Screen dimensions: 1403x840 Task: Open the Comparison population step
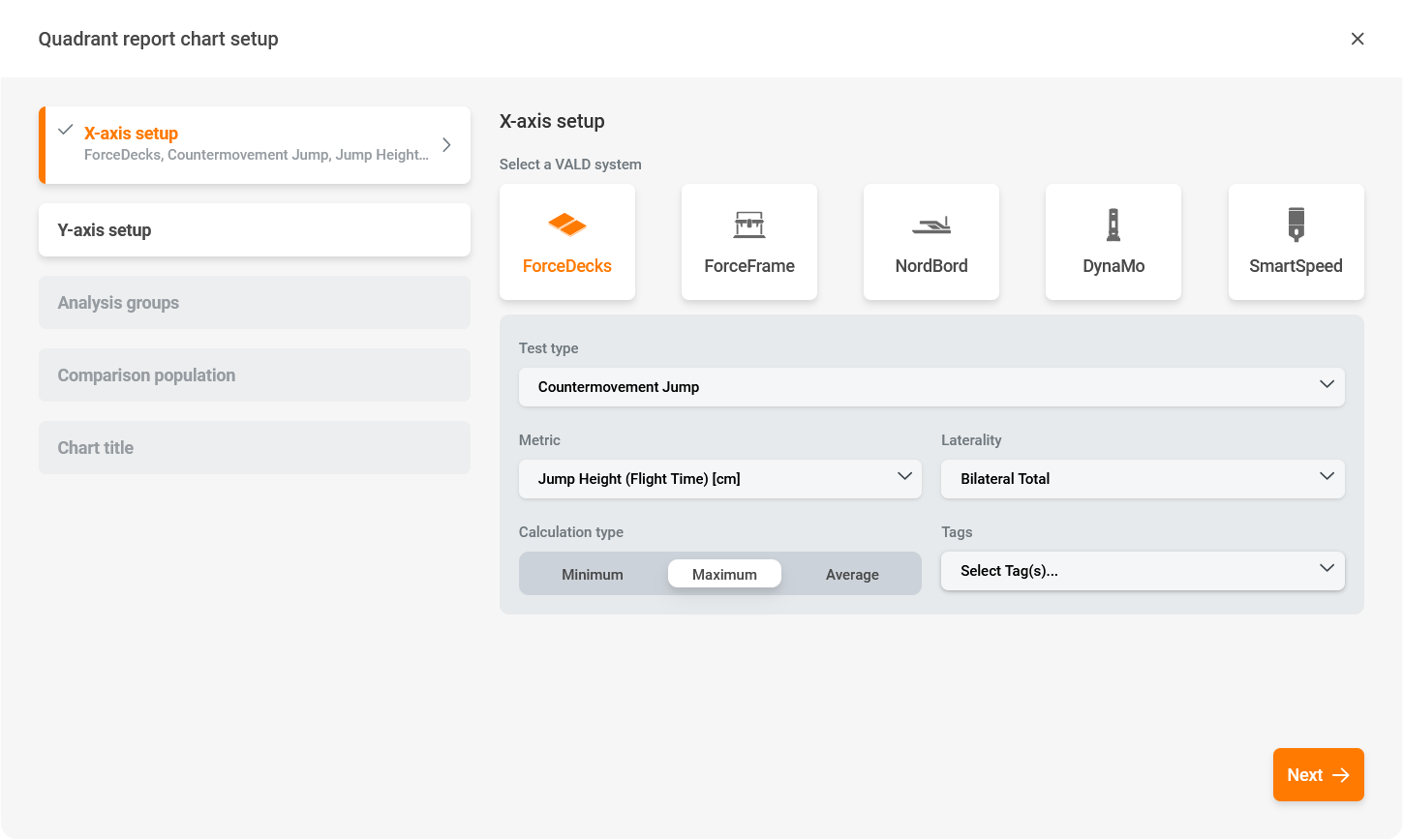click(255, 375)
